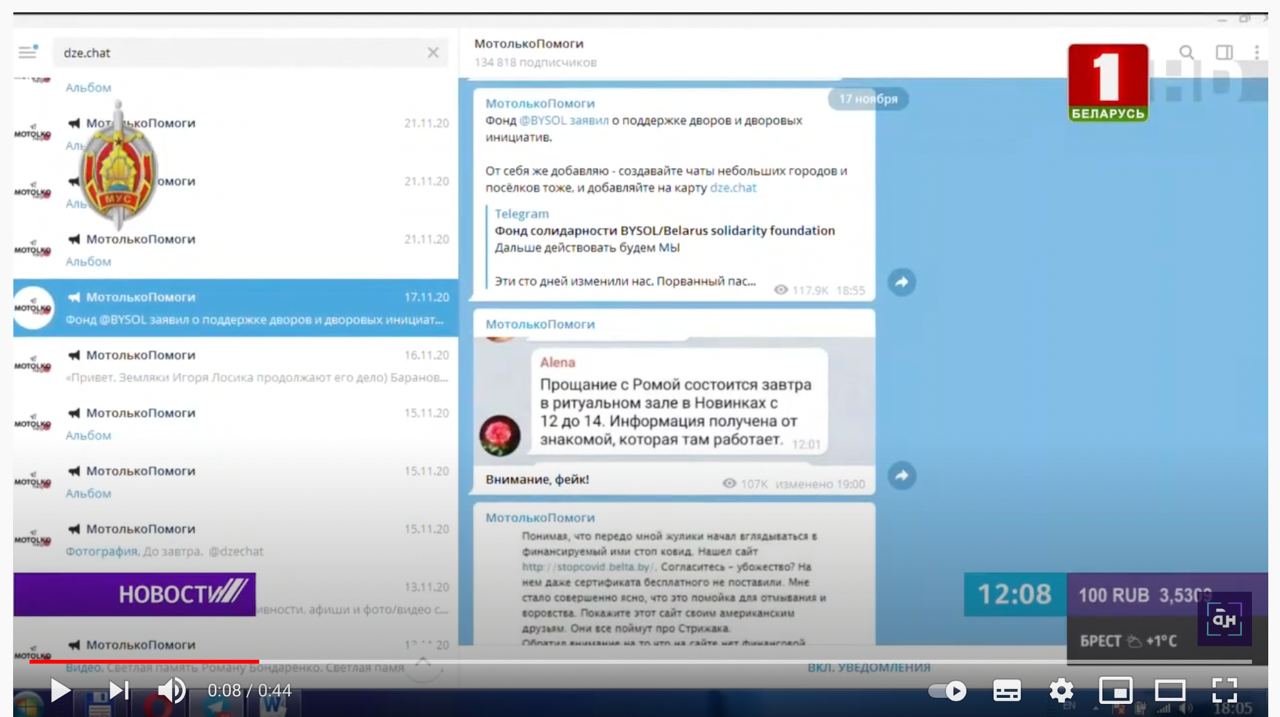This screenshot has height=717, width=1280.
Task: Click ВКЛ. УВЕДОМЛЕНИЯ to enable notifications
Action: (x=869, y=667)
